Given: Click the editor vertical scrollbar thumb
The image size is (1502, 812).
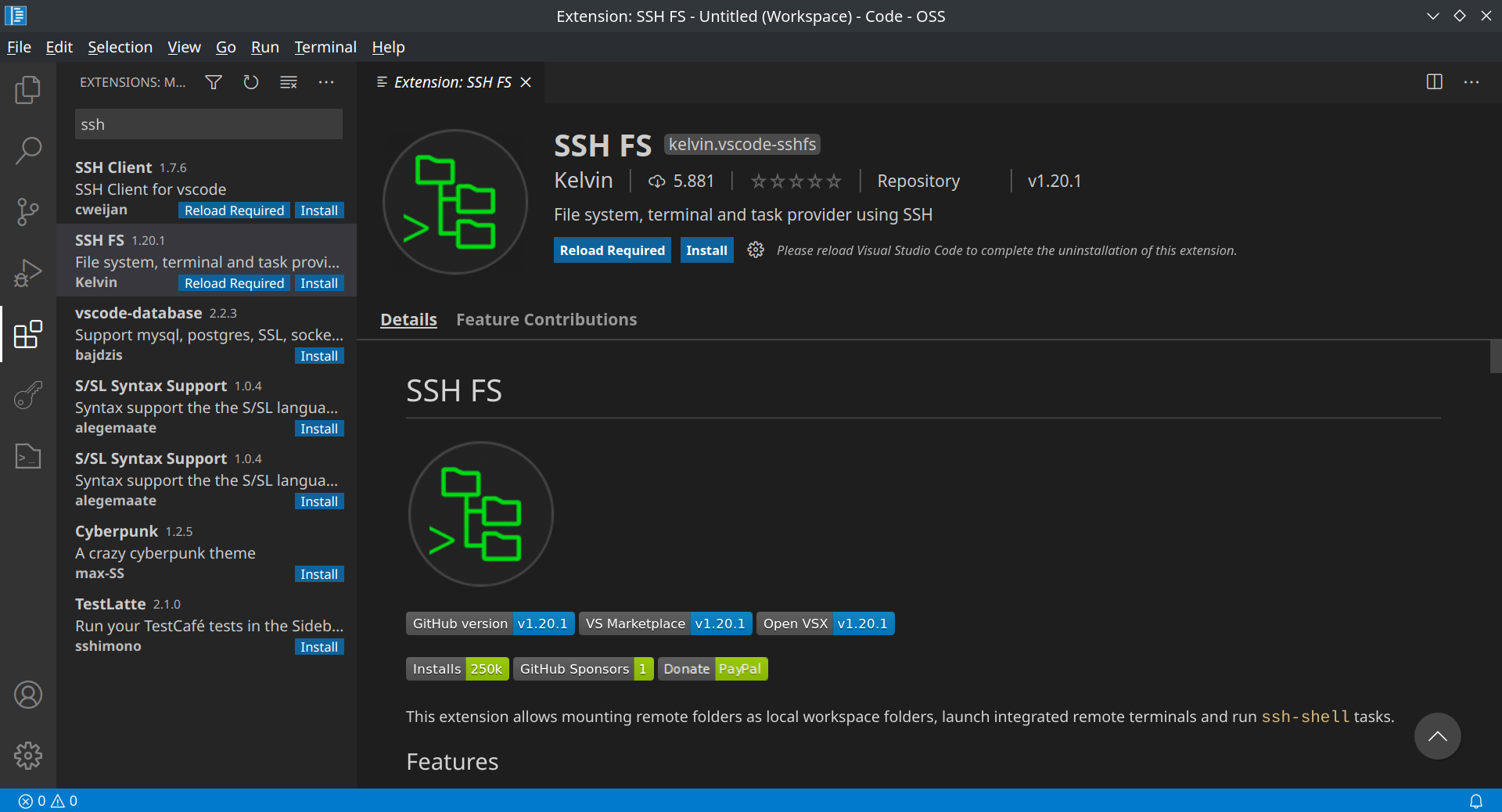Looking at the screenshot, I should pos(1496,356).
